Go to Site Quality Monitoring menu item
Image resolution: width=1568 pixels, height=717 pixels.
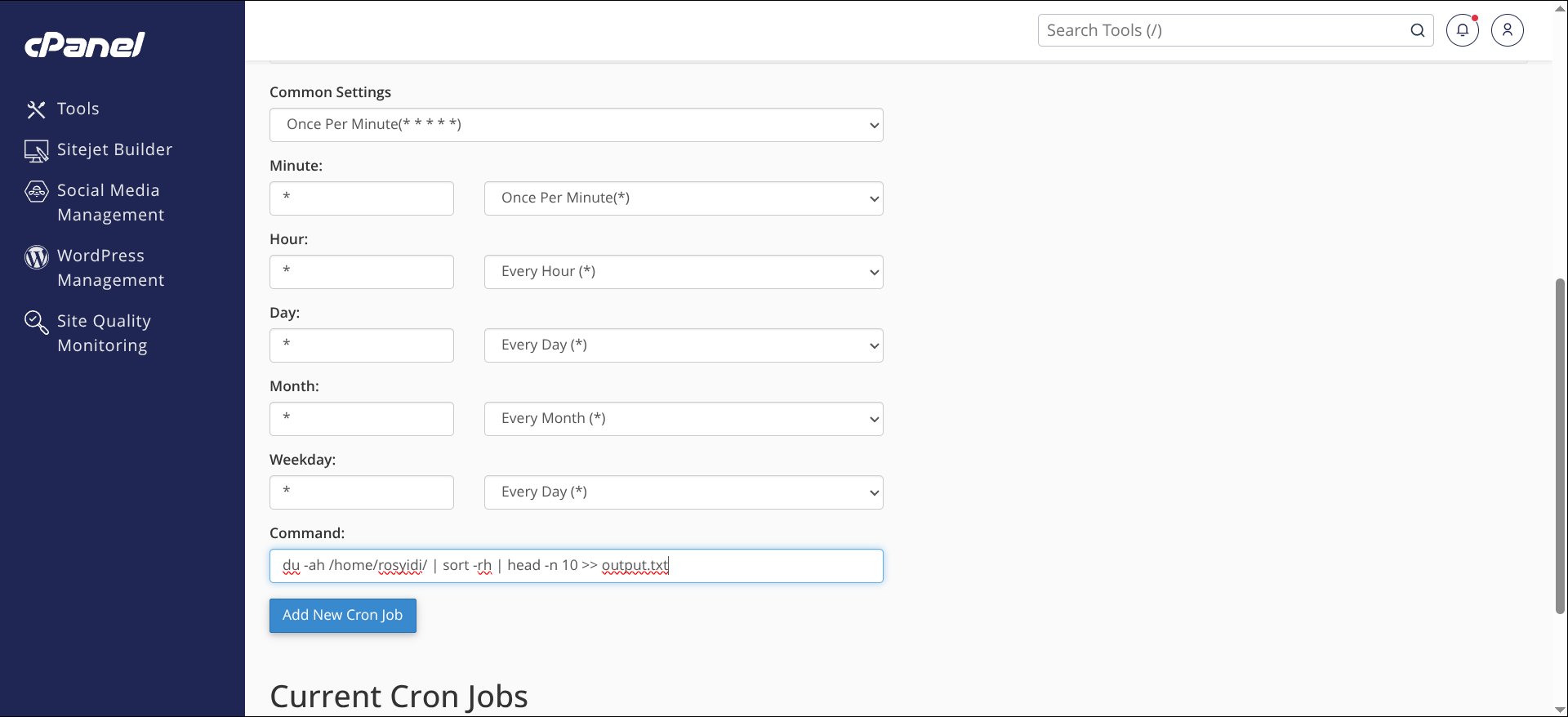(104, 333)
